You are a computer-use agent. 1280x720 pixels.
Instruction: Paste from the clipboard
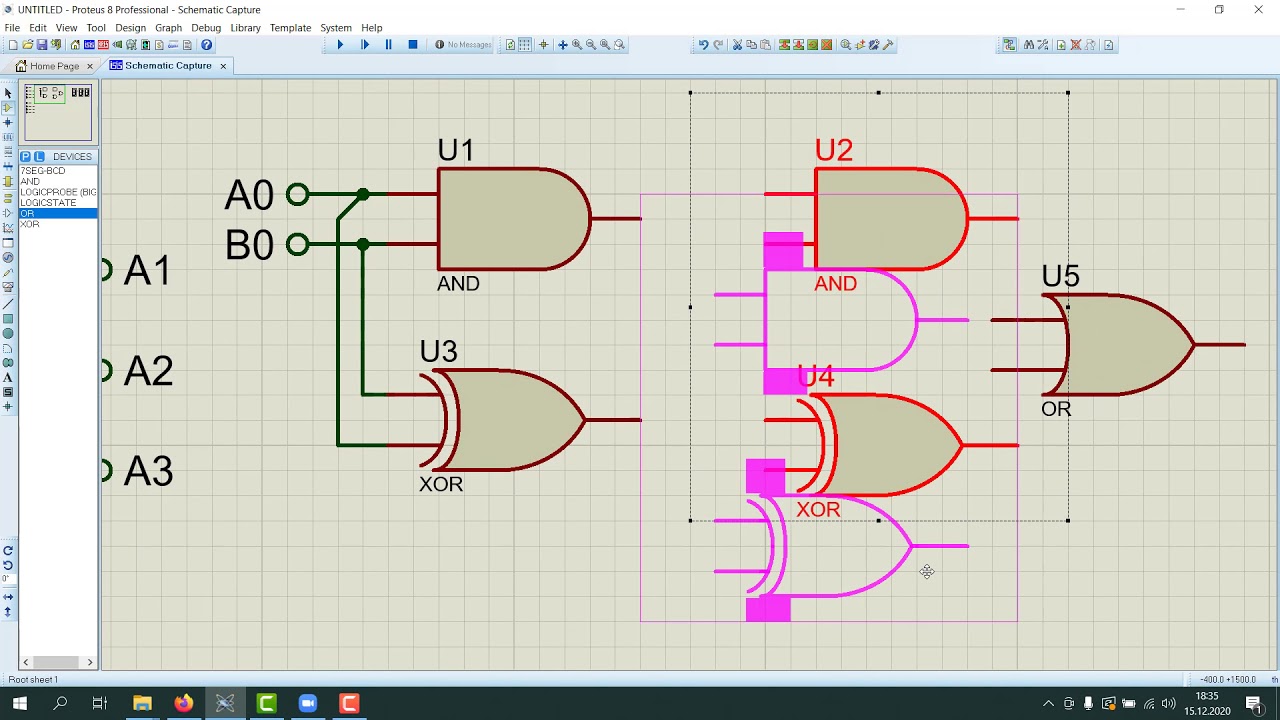tap(766, 45)
